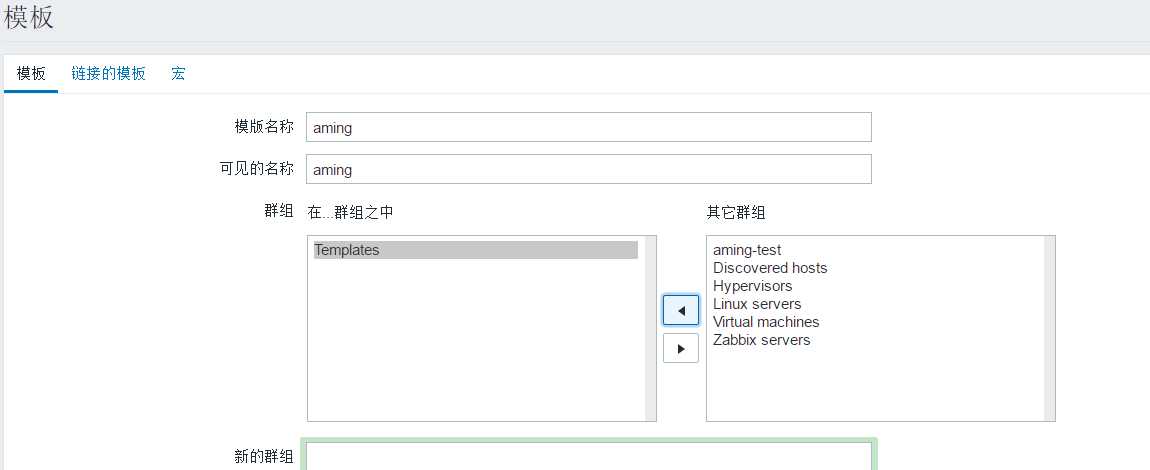1150x470 pixels.
Task: Click the right arrow move-group button
Action: (x=681, y=348)
